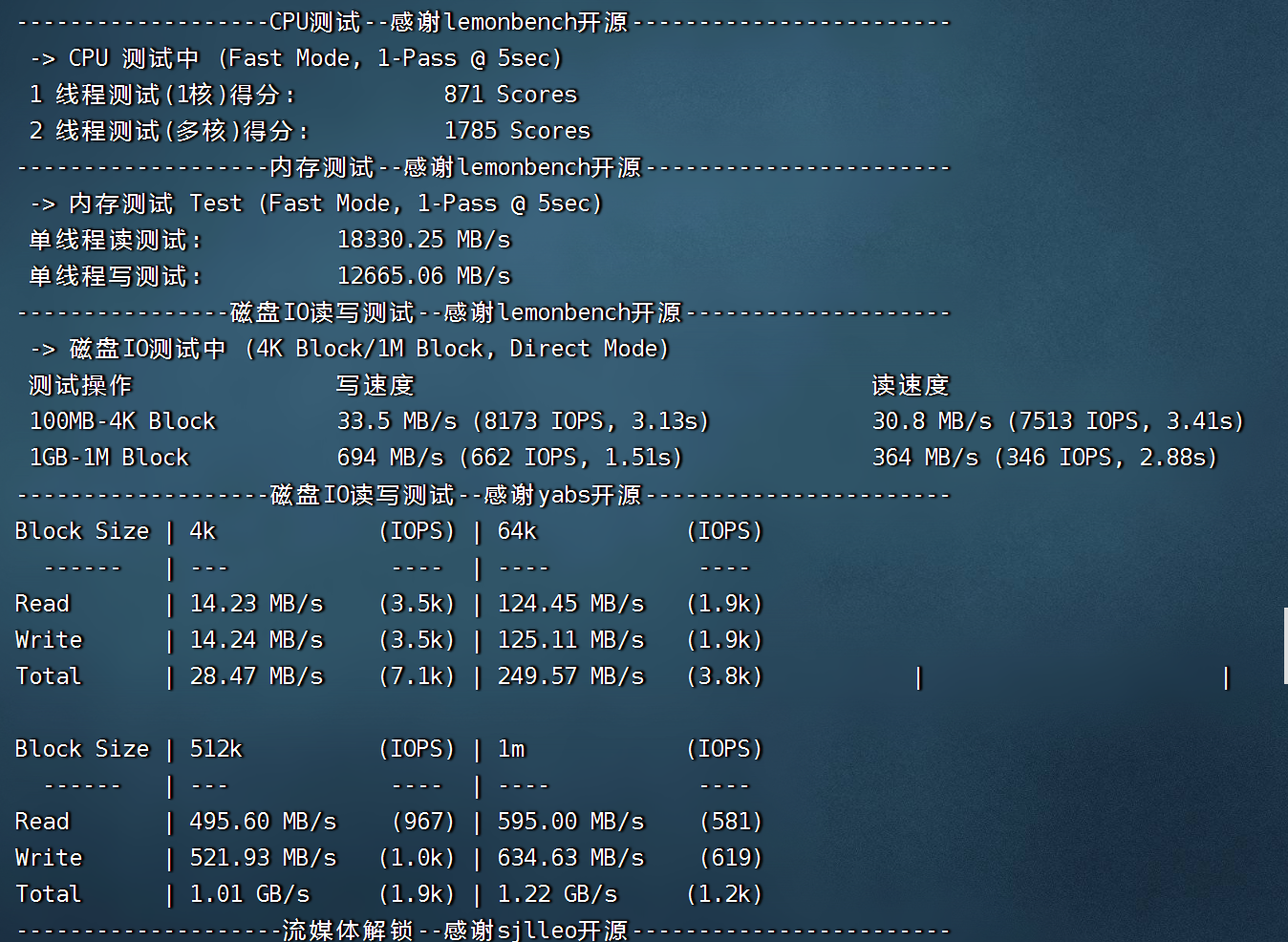The image size is (1288, 942).
Task: Click the 1GB-1M Block row label
Action: coord(109,457)
